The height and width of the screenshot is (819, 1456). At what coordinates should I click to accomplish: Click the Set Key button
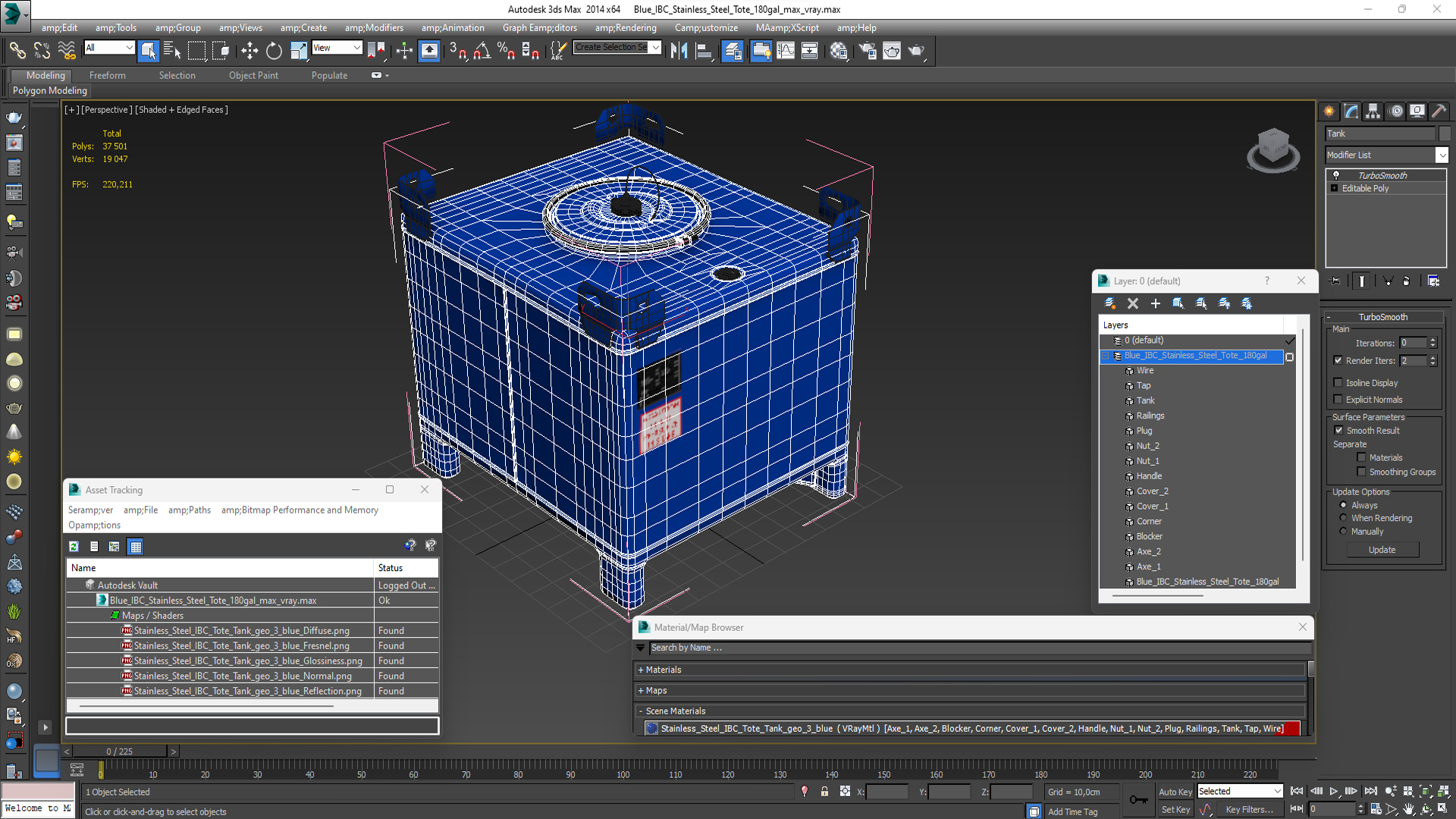click(1175, 809)
